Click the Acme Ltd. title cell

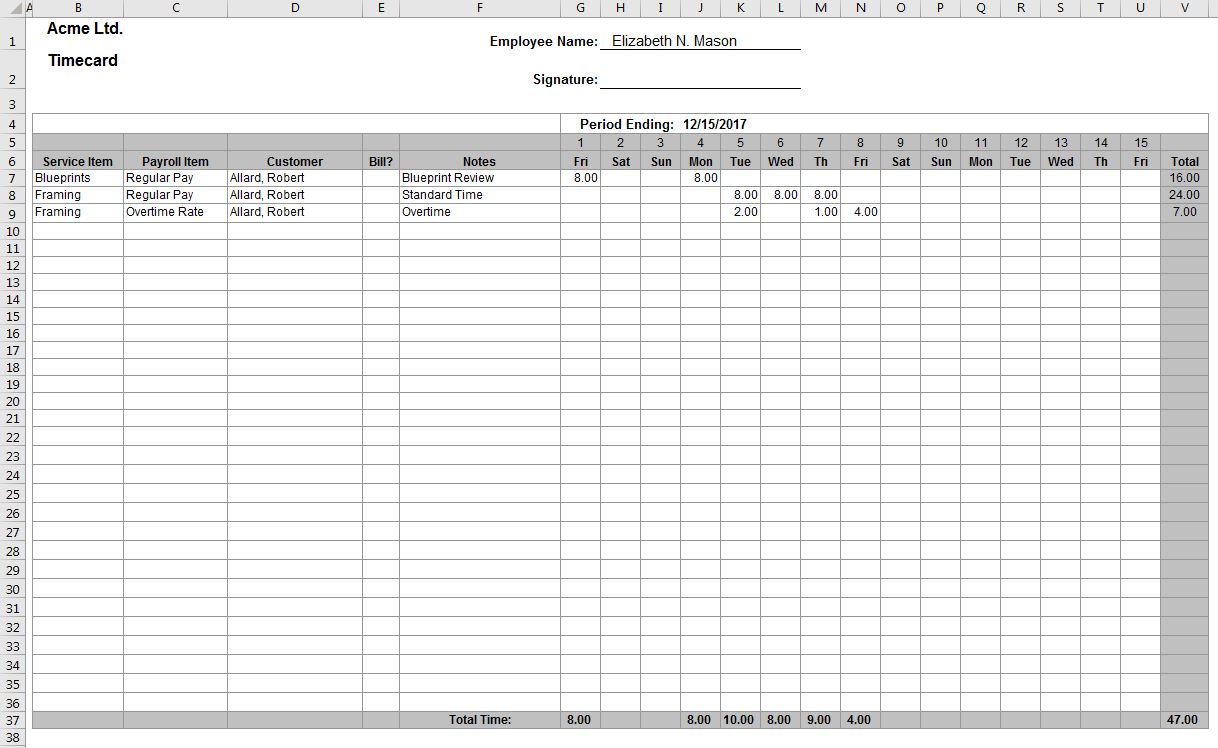[85, 29]
